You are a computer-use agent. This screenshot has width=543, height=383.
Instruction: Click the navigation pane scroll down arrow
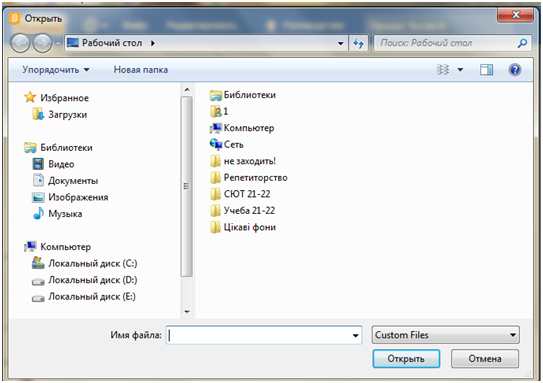[187, 312]
